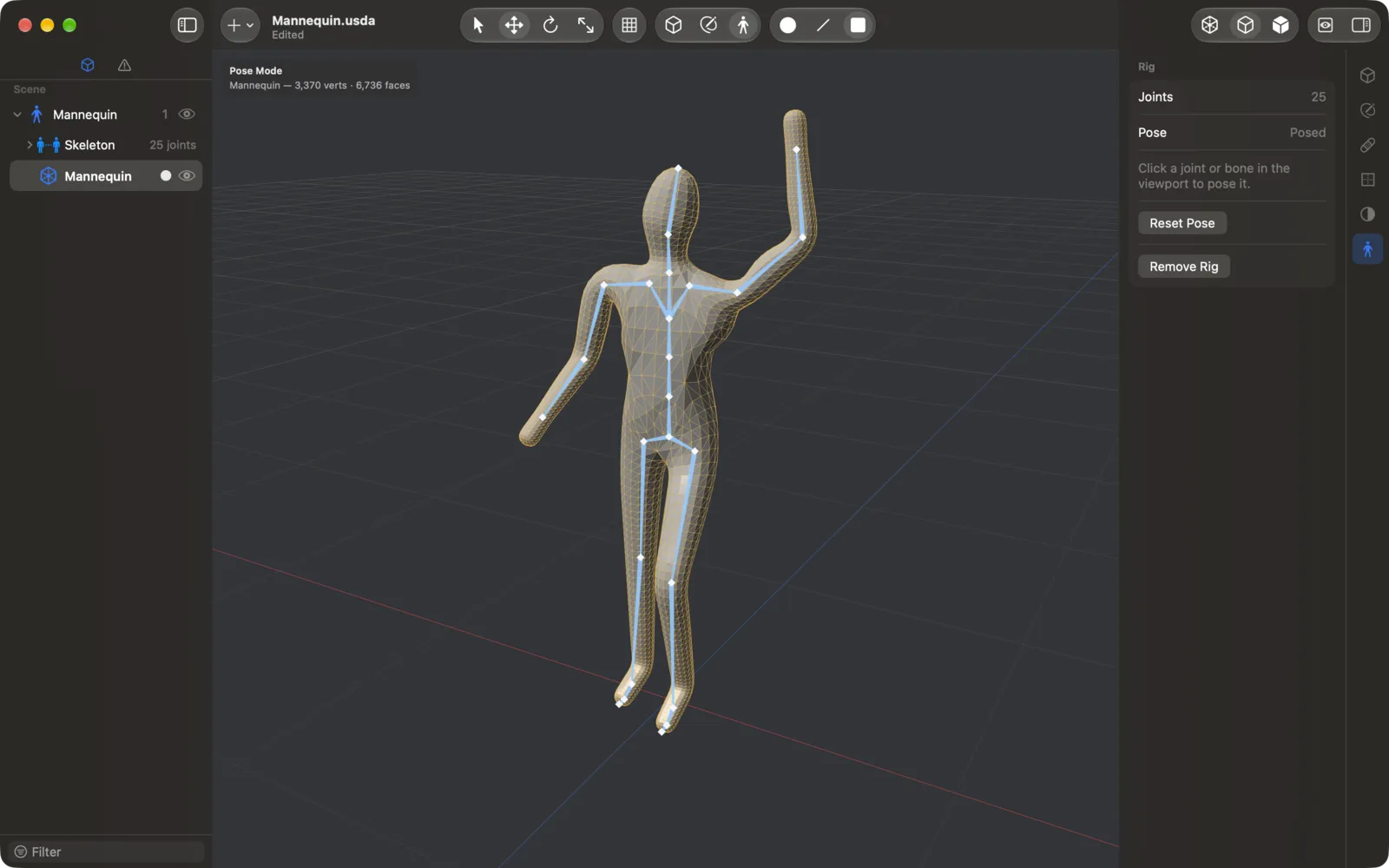This screenshot has width=1389, height=868.
Task: Activate the move tool with four arrows
Action: (x=514, y=25)
